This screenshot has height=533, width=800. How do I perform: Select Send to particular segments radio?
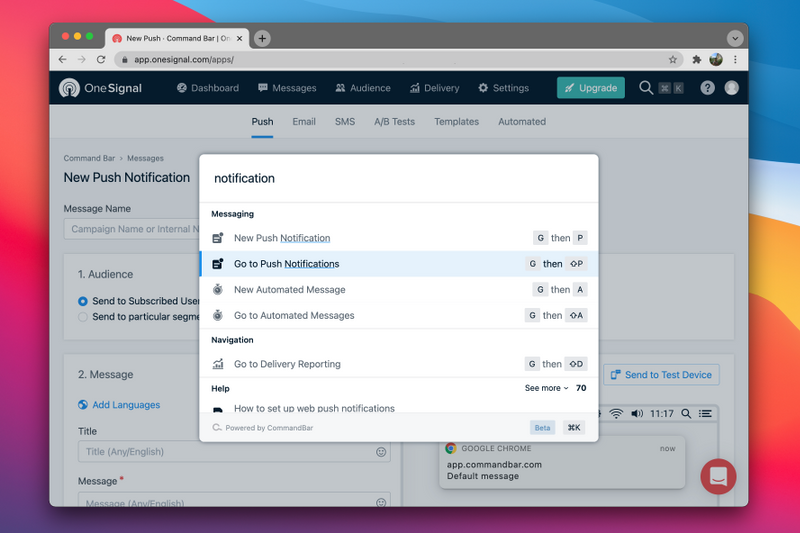pos(83,317)
